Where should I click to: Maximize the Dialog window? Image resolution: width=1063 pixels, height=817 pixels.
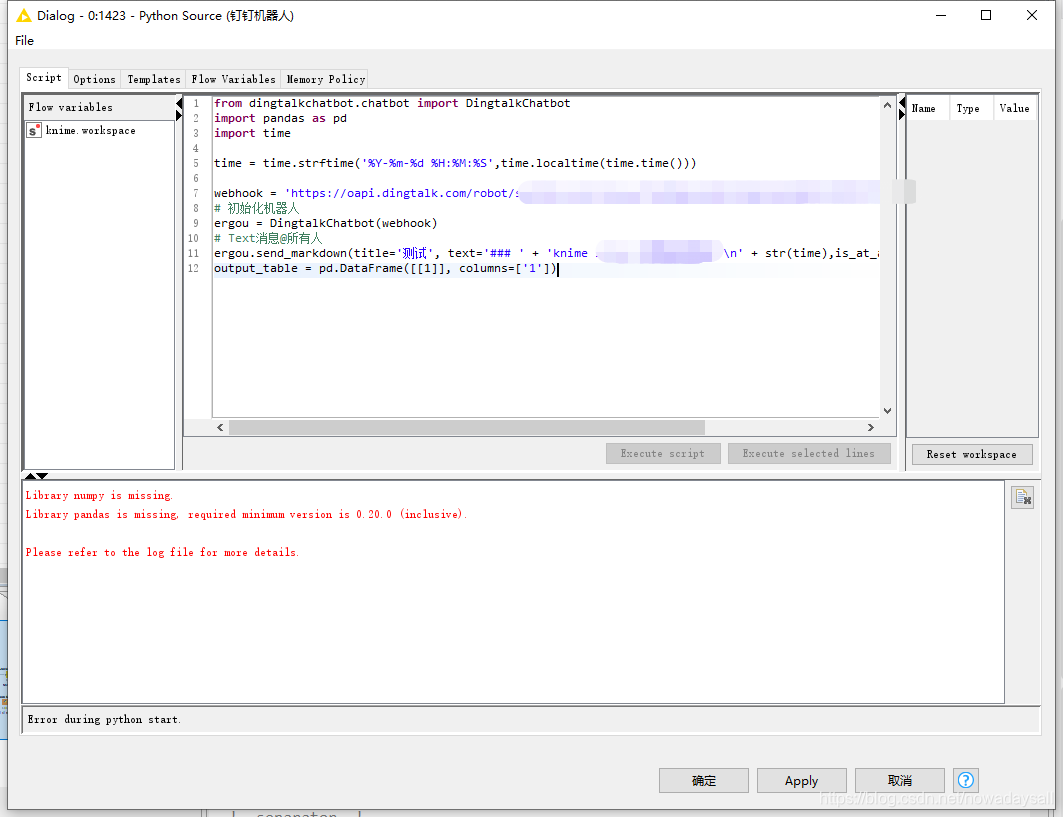[x=986, y=15]
